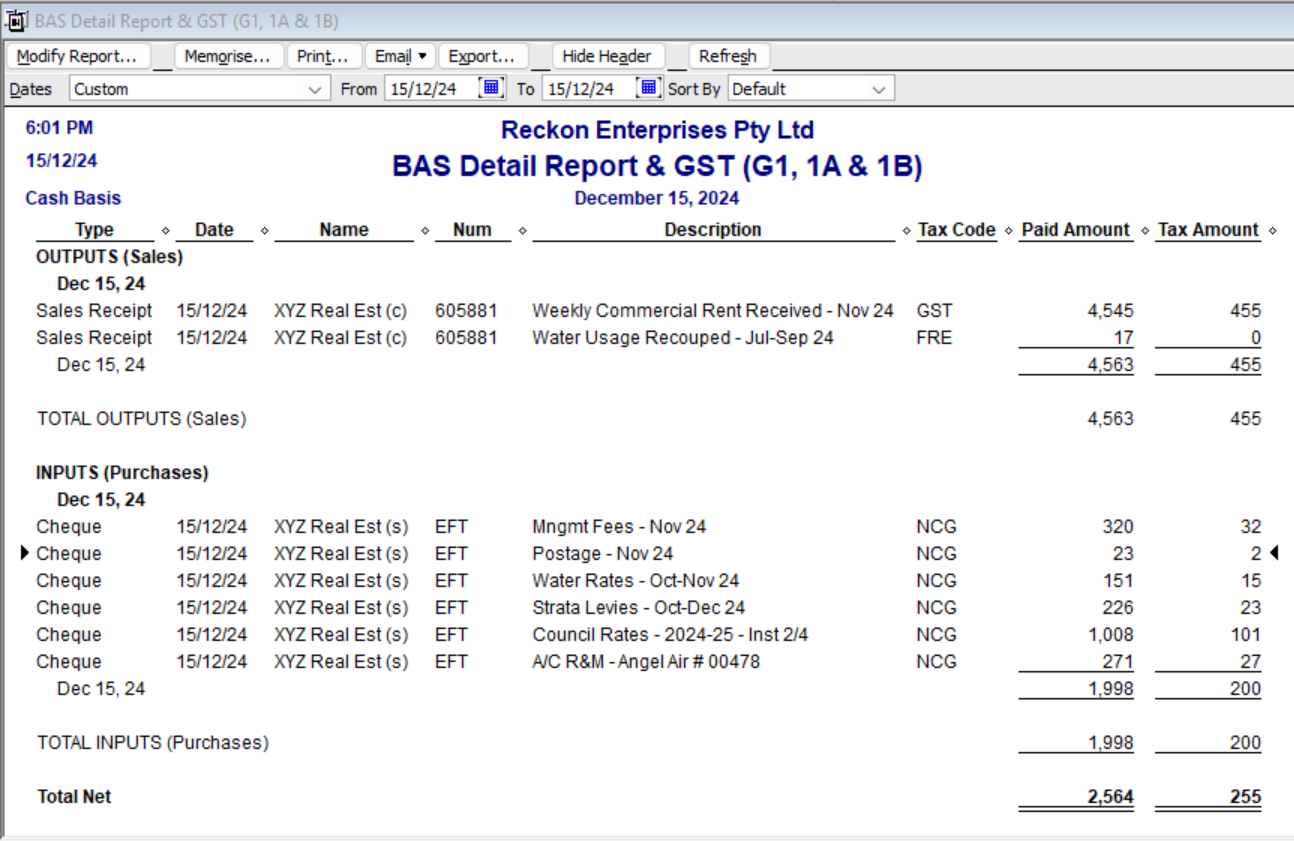This screenshot has height=841, width=1294.
Task: Click the Reckon Enterprises Pty Ltd title
Action: pos(657,130)
